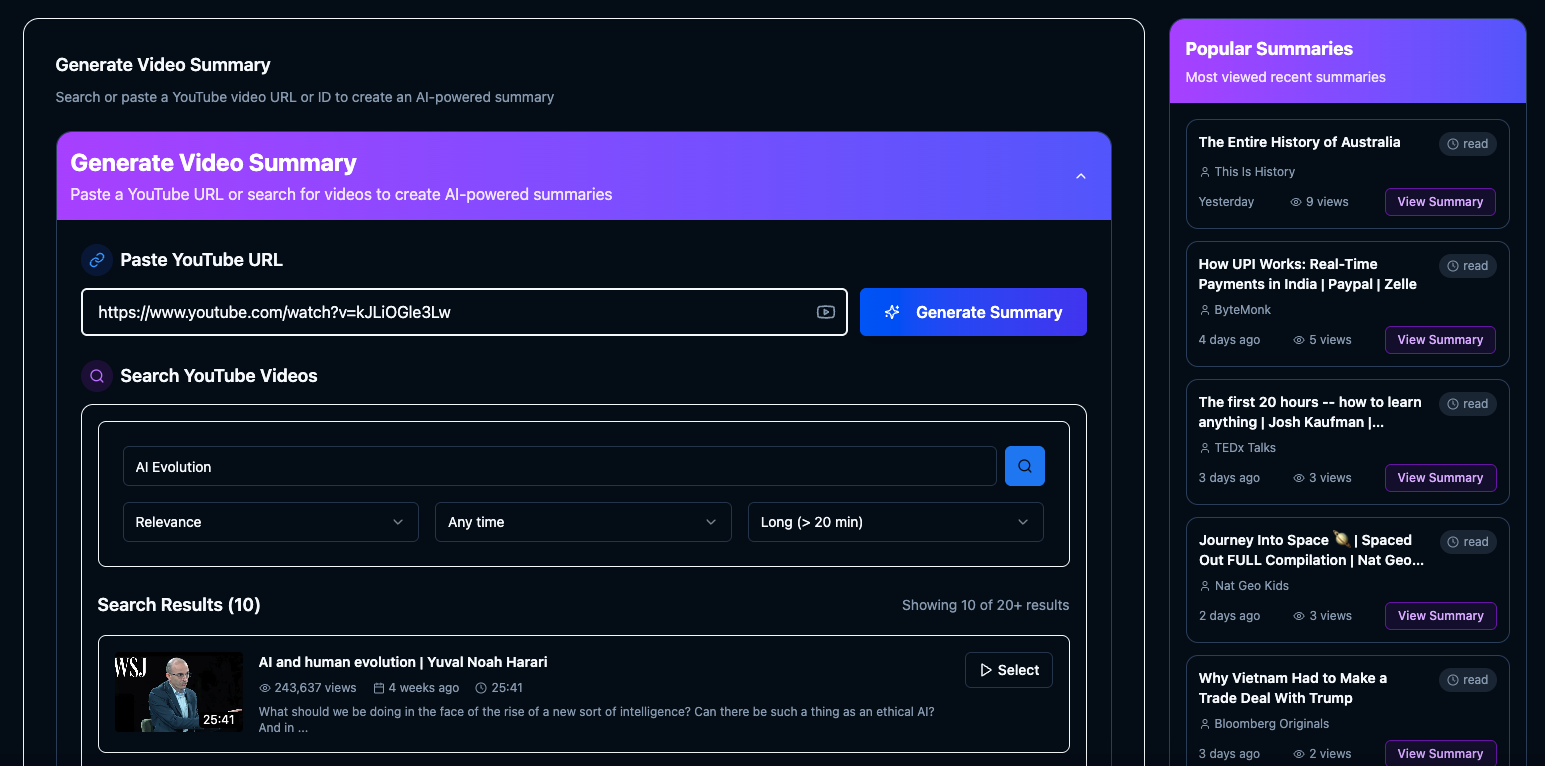
Task: View Summary for Journey Into Space
Action: (1440, 616)
